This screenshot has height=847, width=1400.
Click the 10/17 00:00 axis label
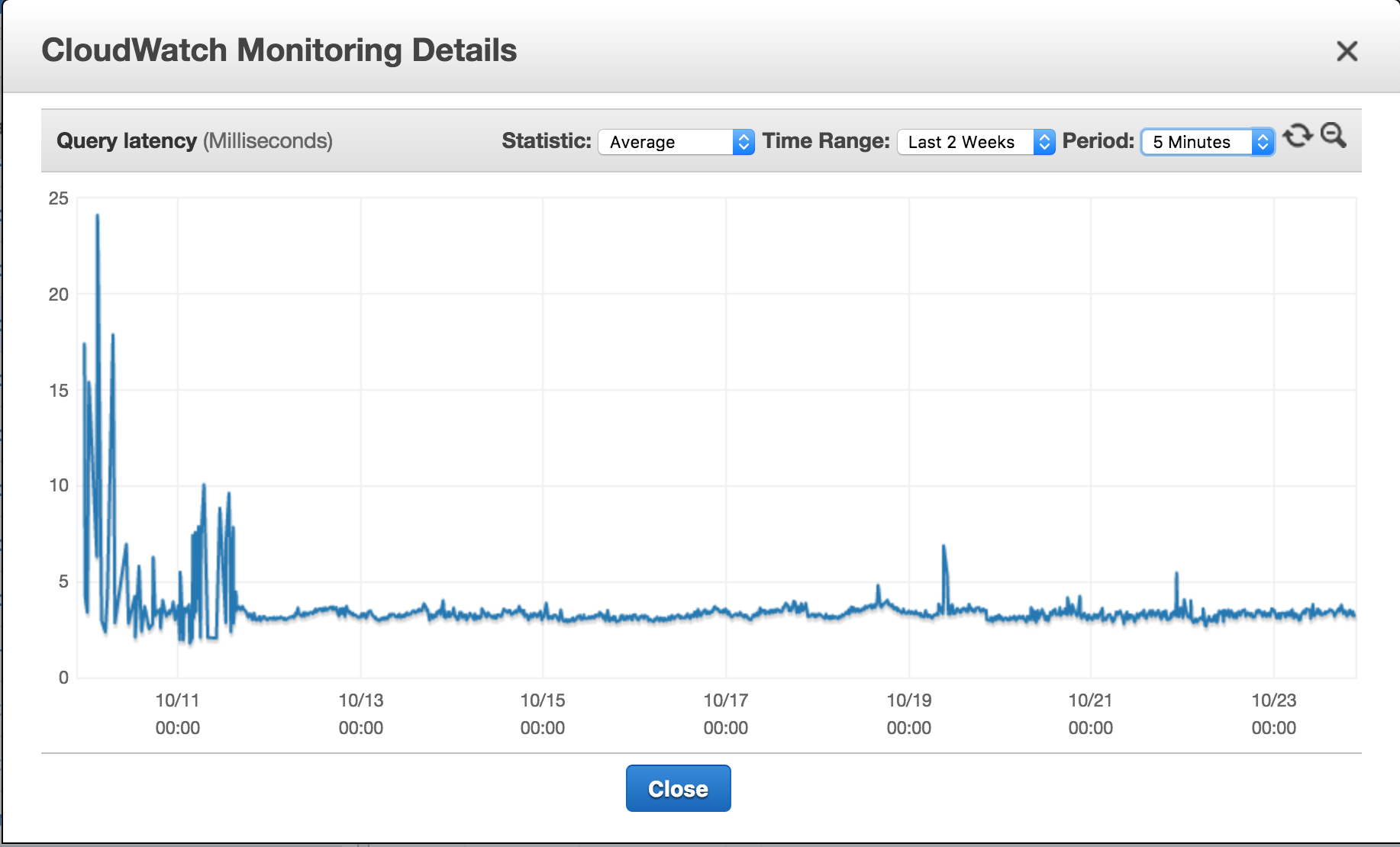[x=726, y=713]
